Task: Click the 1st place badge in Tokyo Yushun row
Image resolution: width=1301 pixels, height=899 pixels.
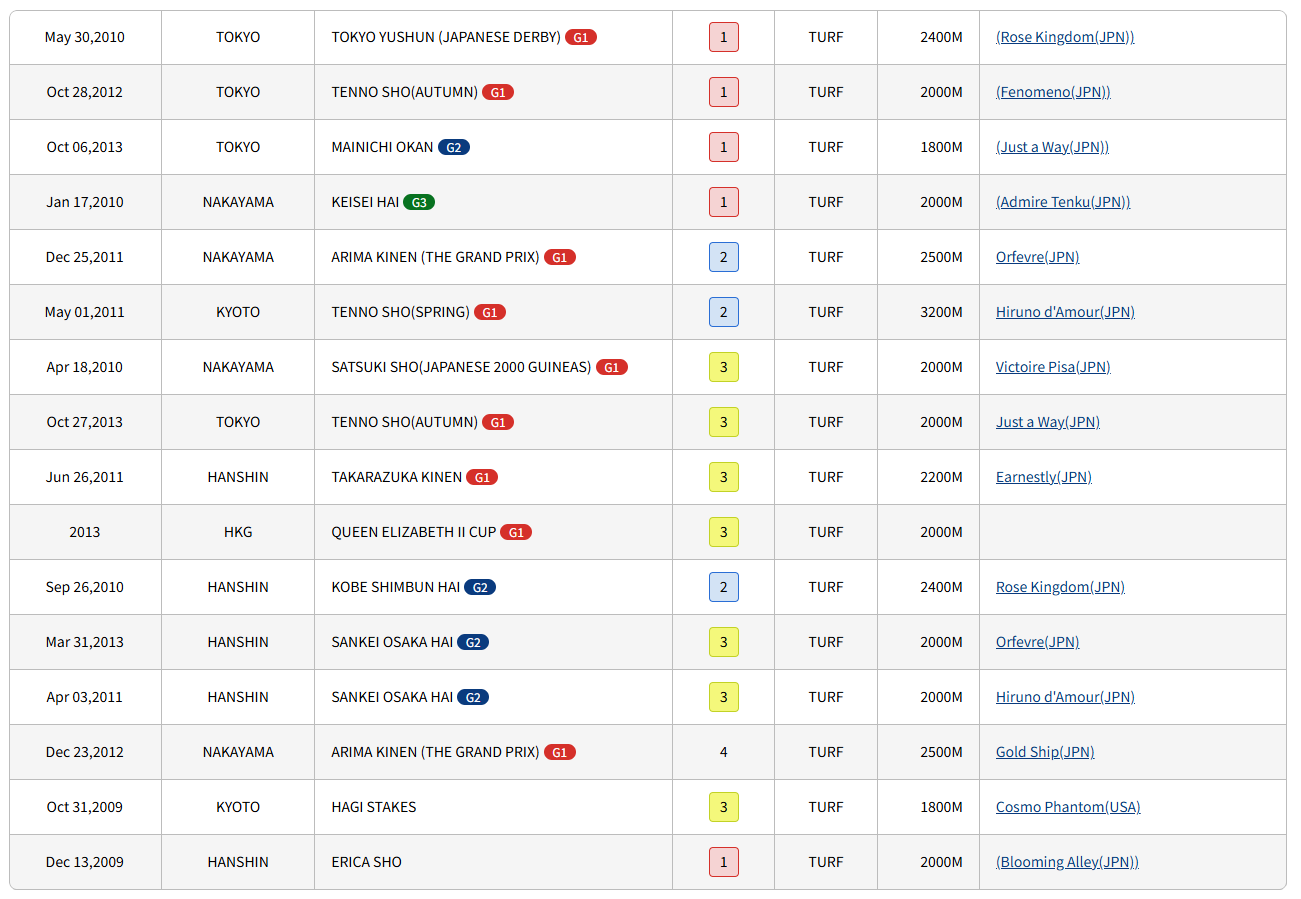Action: [x=724, y=37]
